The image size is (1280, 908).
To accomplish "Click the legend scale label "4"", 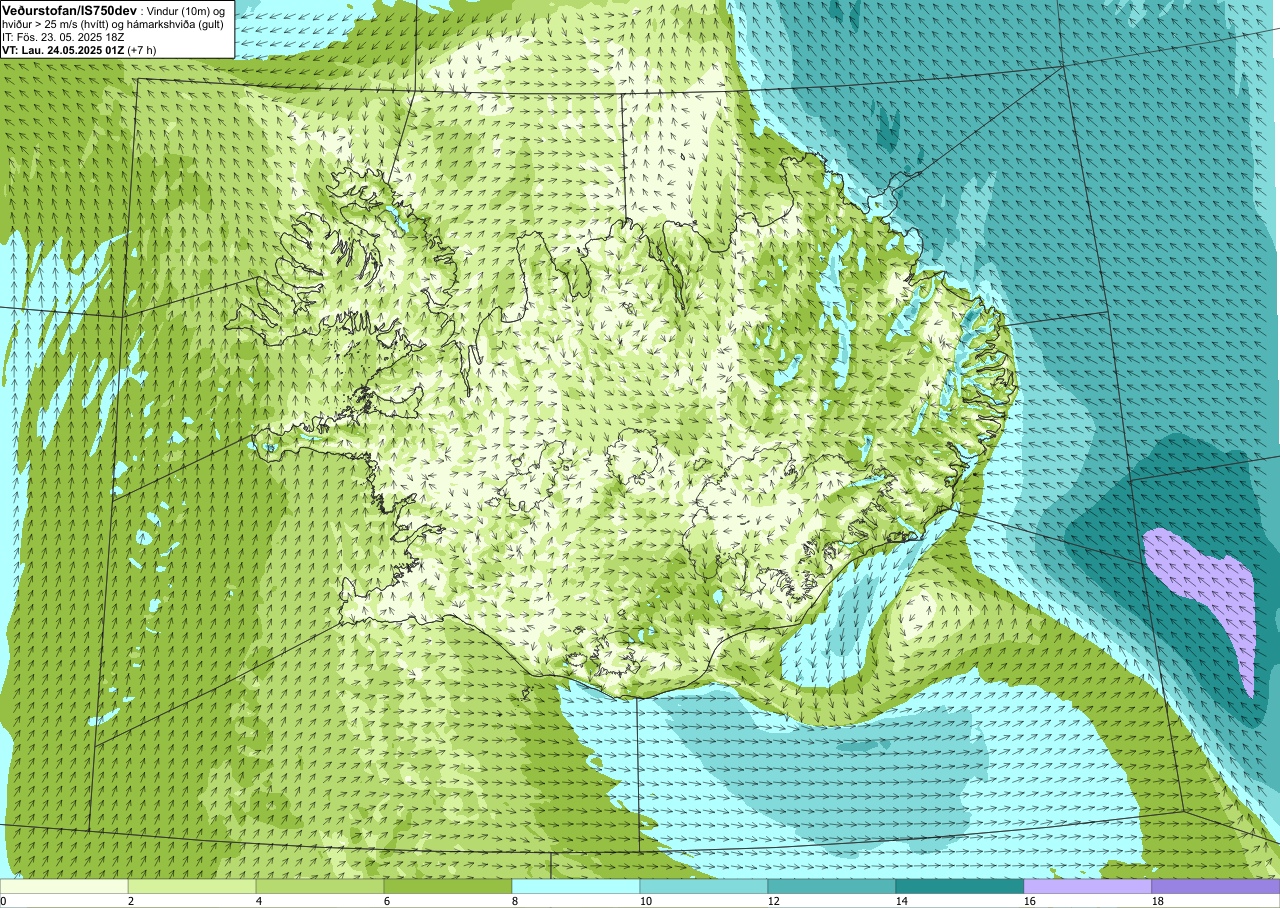I will [x=259, y=901].
